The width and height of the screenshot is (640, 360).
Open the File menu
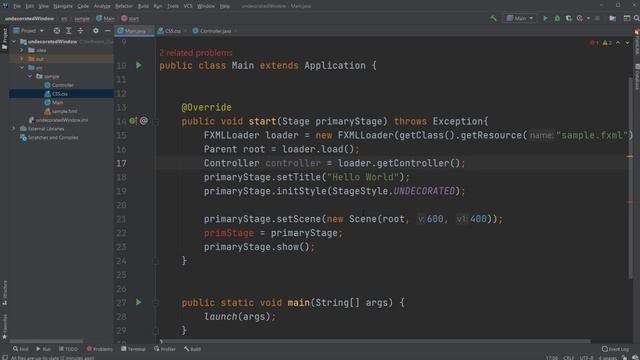point(17,6)
